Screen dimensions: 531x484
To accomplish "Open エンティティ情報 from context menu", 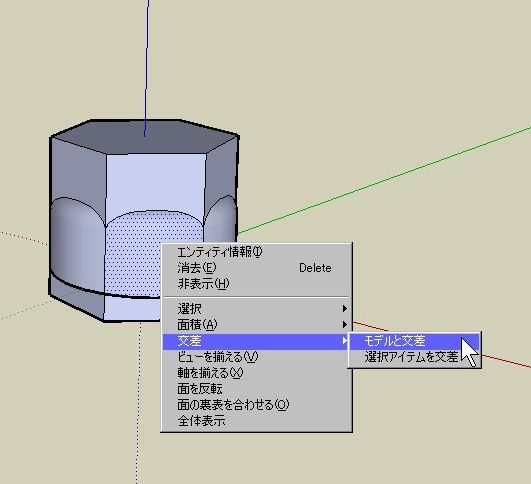I will click(256, 252).
